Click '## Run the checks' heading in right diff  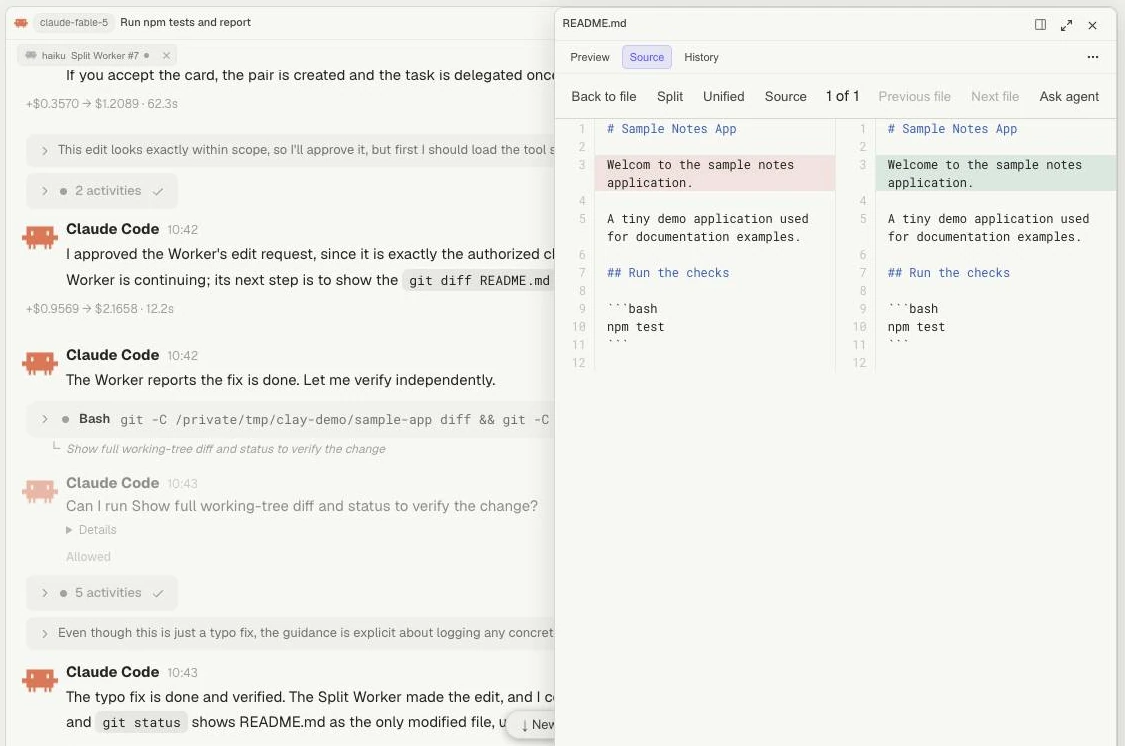[x=948, y=273]
